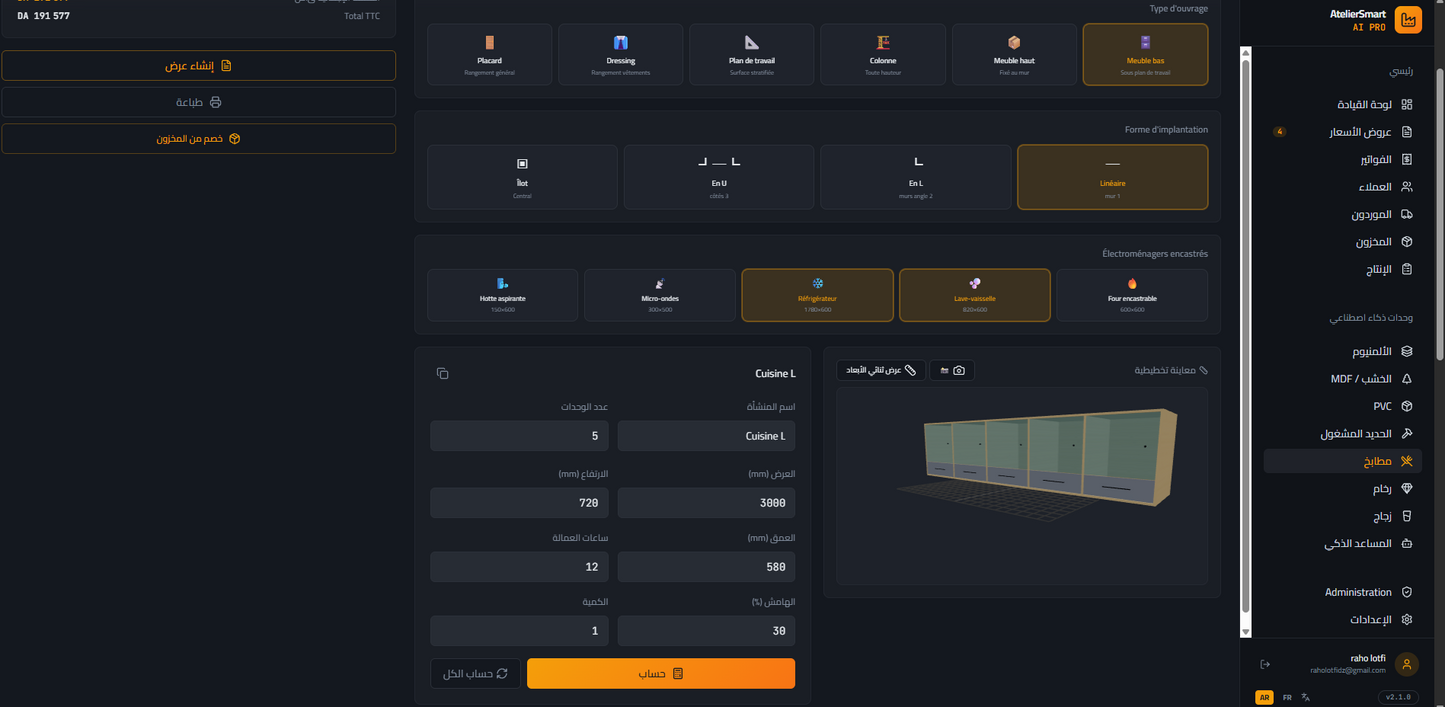Image resolution: width=1445 pixels, height=707 pixels.
Task: Click the camera snapshot button above preview
Action: coord(952,371)
